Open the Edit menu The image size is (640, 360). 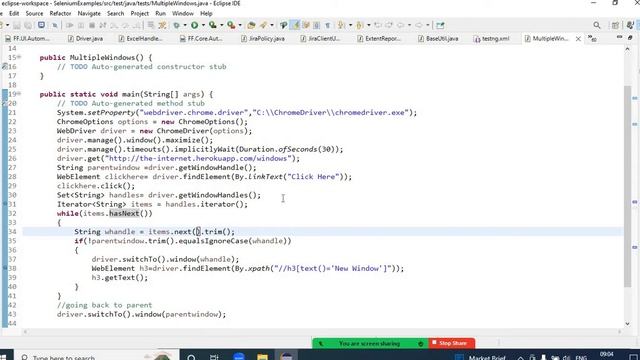(14, 13)
